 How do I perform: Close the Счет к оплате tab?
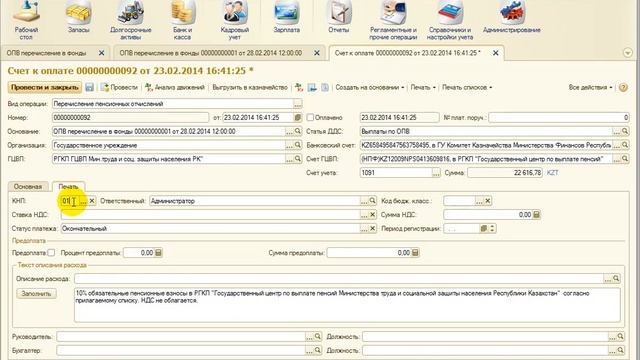tap(496, 53)
